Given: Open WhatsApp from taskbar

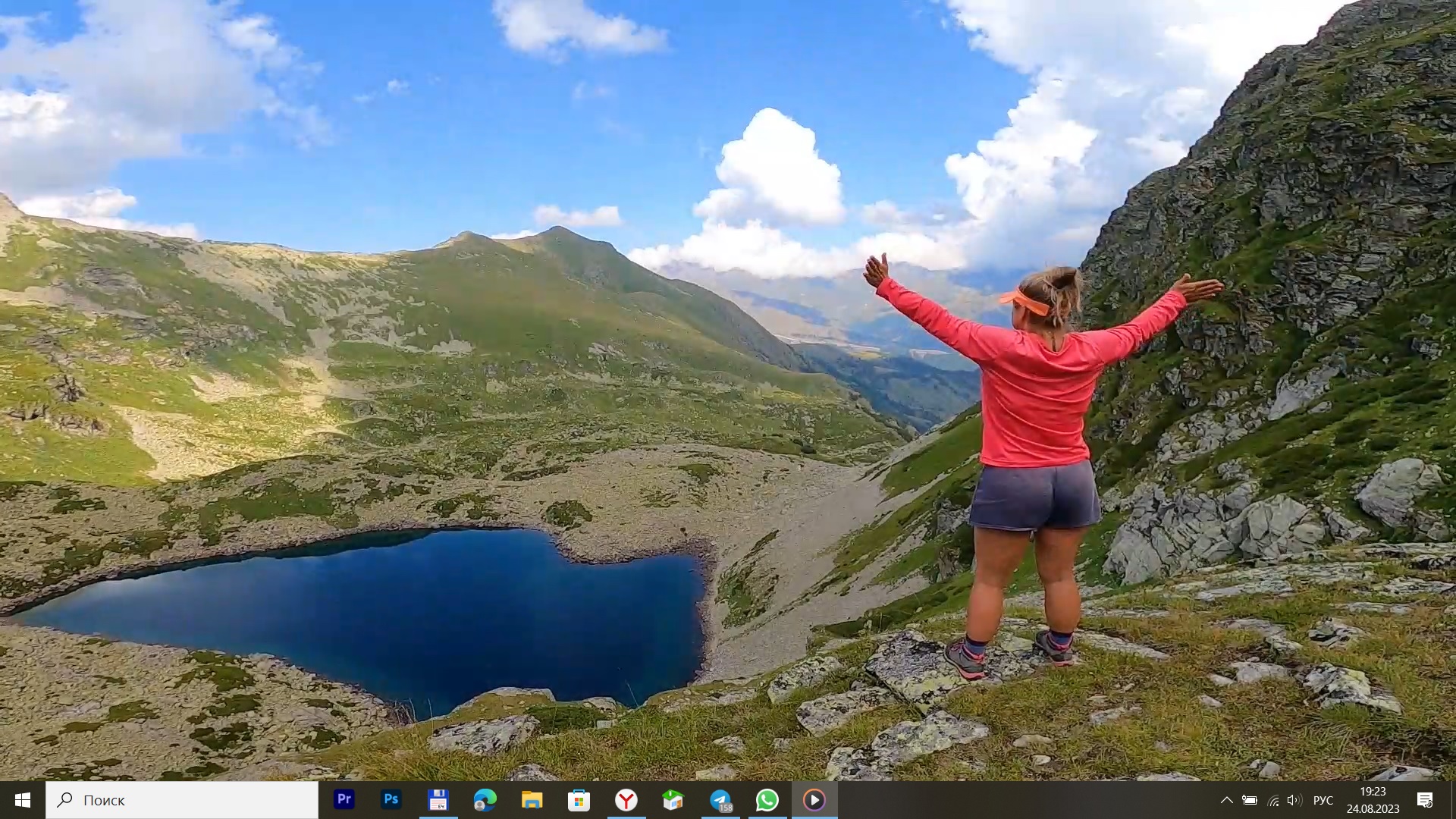Looking at the screenshot, I should coord(767,800).
